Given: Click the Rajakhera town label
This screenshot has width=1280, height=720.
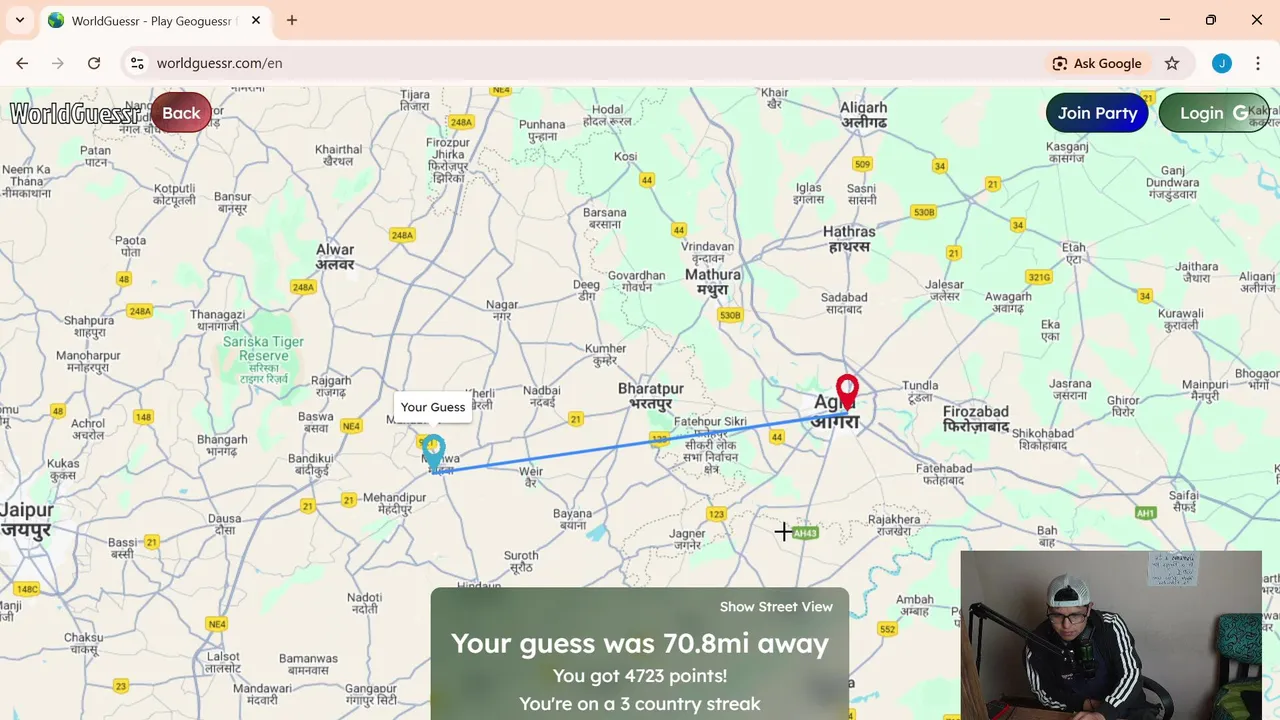Looking at the screenshot, I should pos(894,525).
